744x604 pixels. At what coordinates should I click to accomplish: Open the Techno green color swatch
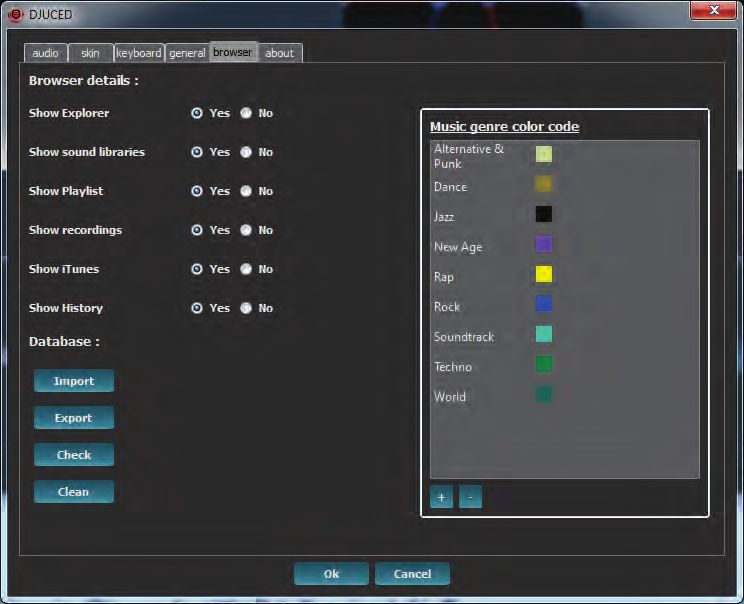click(544, 364)
